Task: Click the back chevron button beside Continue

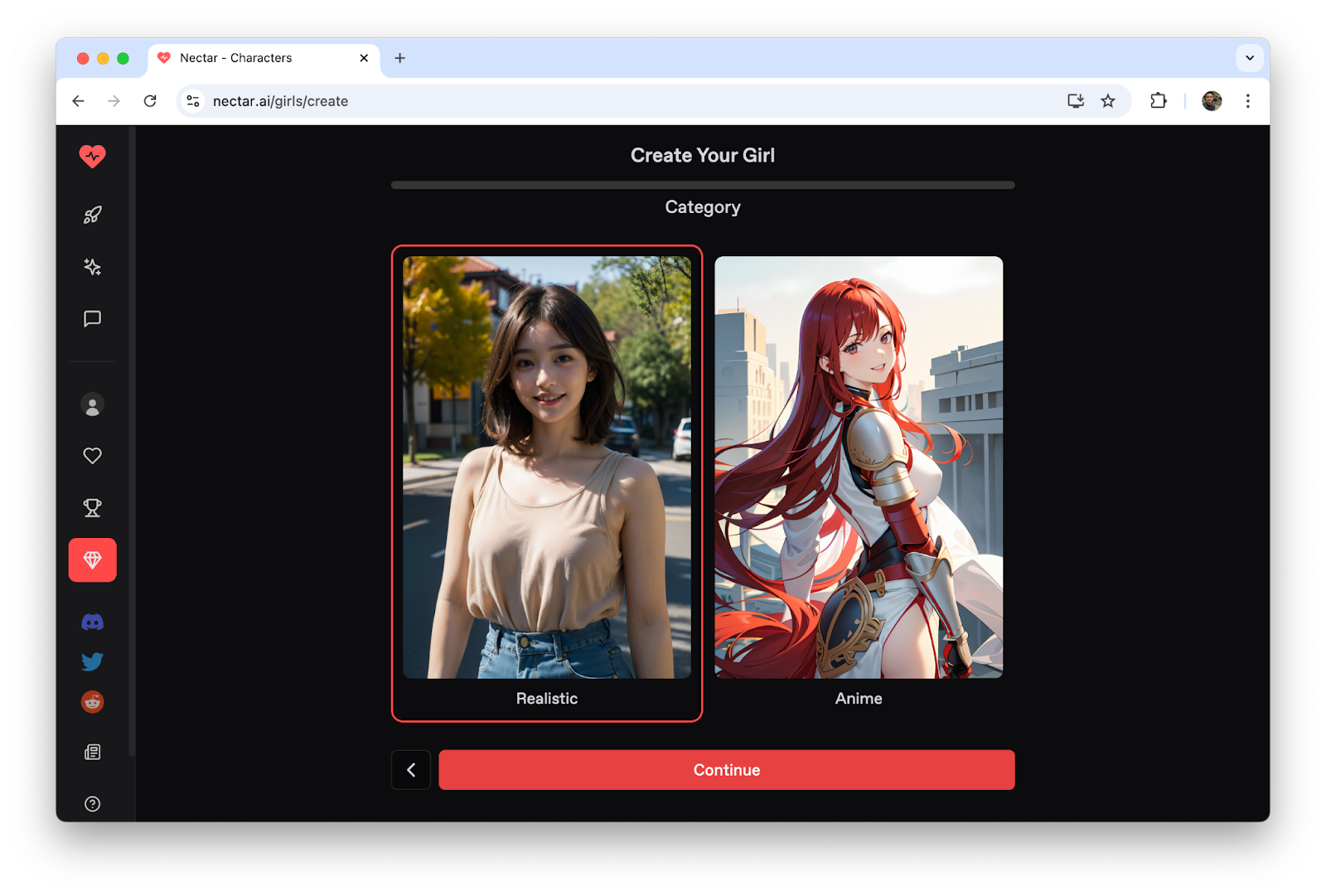Action: click(x=411, y=770)
